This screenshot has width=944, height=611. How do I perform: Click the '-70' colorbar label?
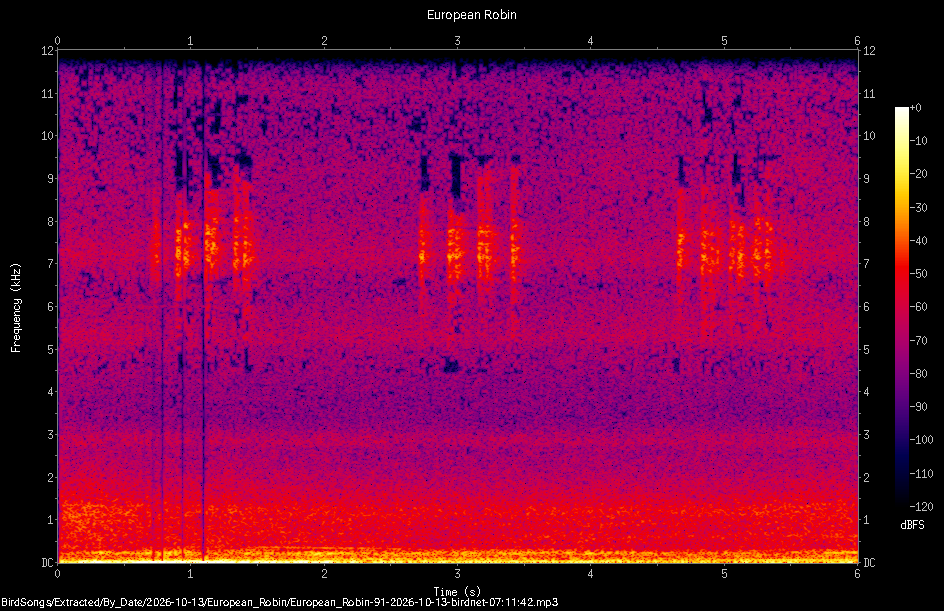(x=918, y=341)
